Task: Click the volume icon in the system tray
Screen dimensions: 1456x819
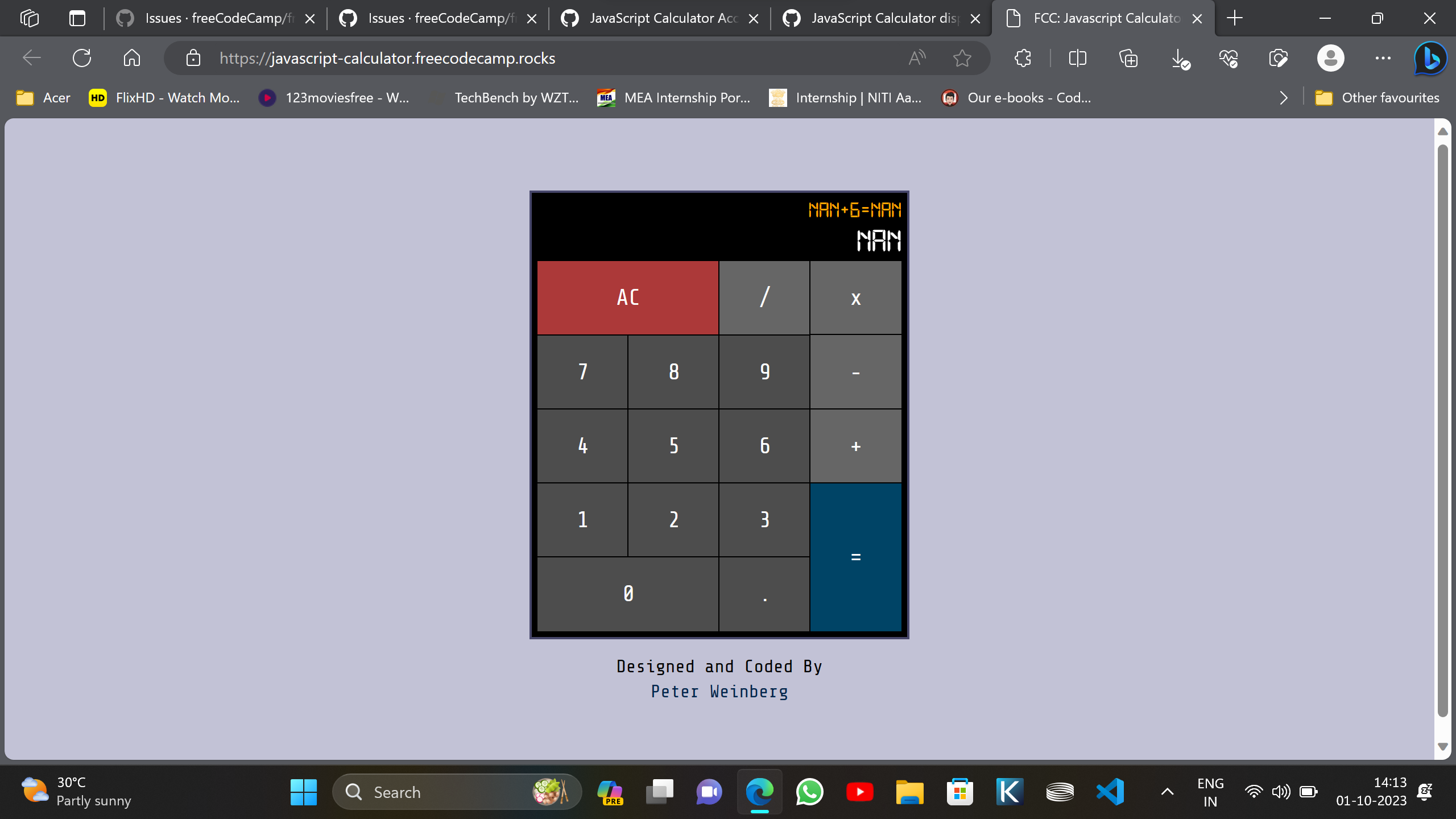Action: click(1280, 791)
